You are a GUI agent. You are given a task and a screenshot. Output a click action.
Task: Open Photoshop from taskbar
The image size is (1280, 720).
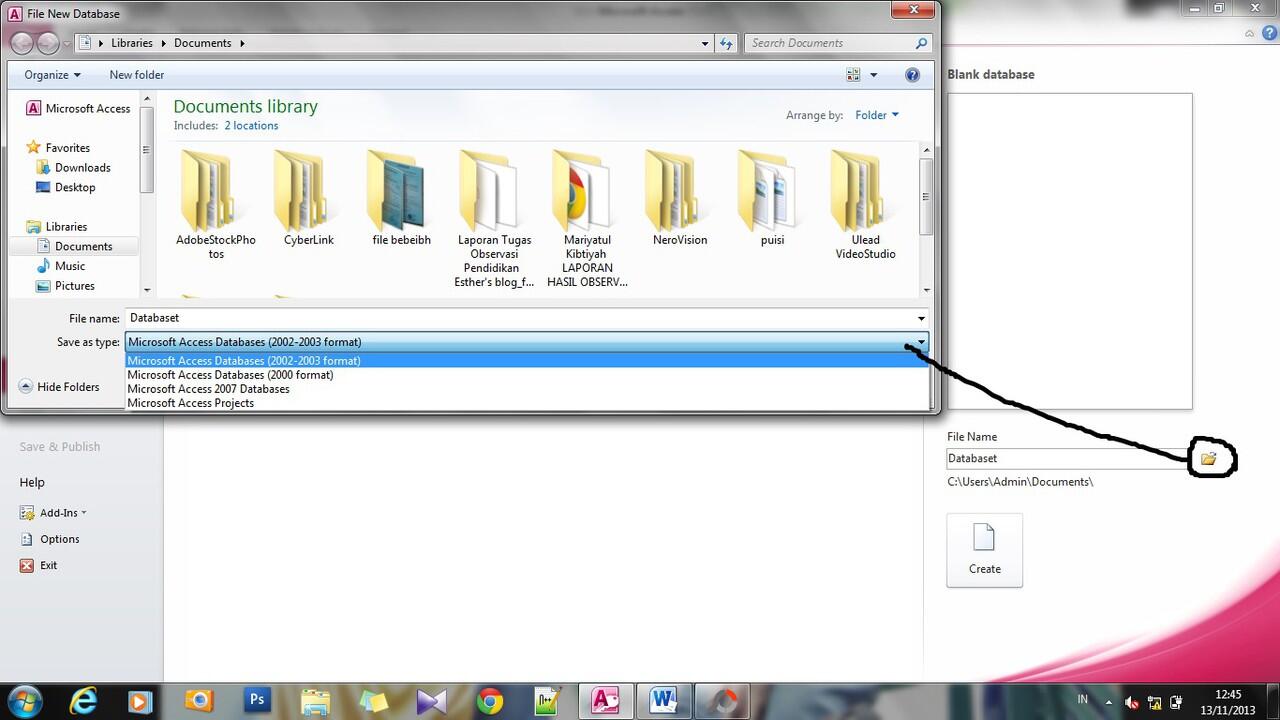(x=257, y=701)
